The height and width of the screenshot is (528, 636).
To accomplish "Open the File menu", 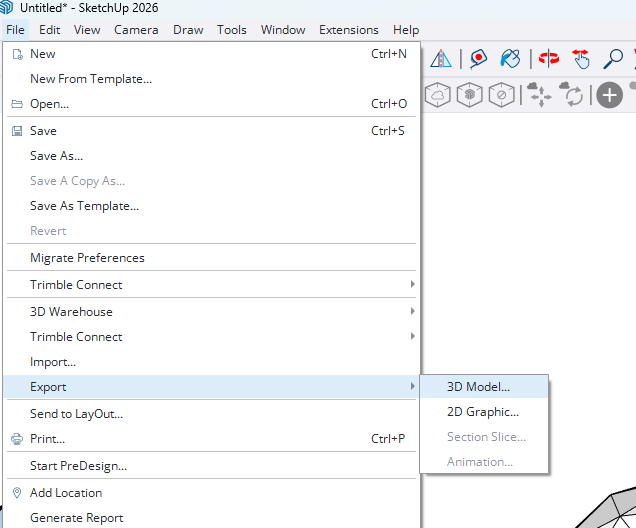I will [x=15, y=30].
